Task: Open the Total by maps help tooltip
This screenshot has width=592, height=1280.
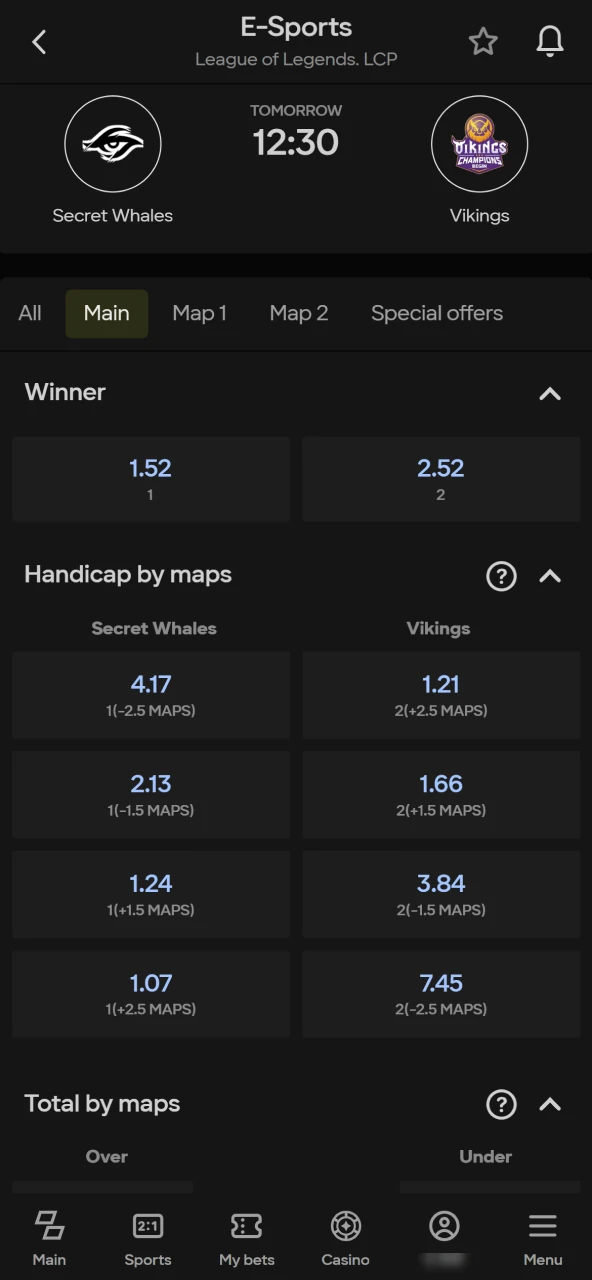Action: (501, 1104)
